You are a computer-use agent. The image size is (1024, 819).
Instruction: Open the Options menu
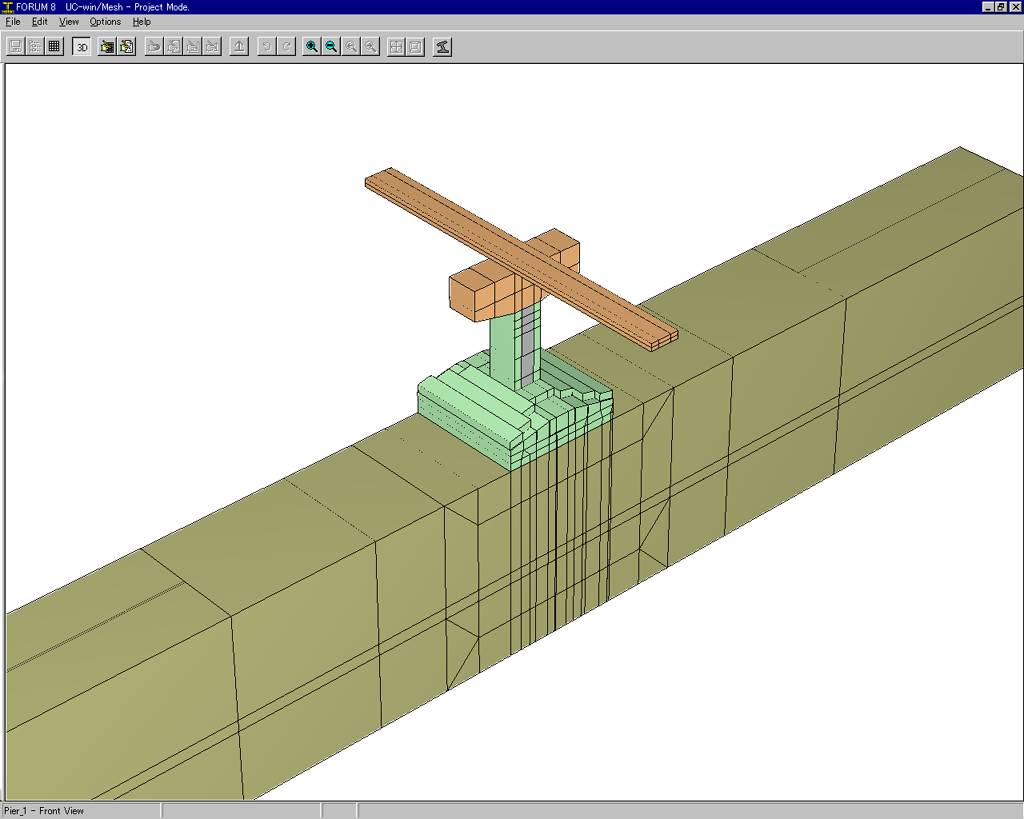click(x=105, y=21)
